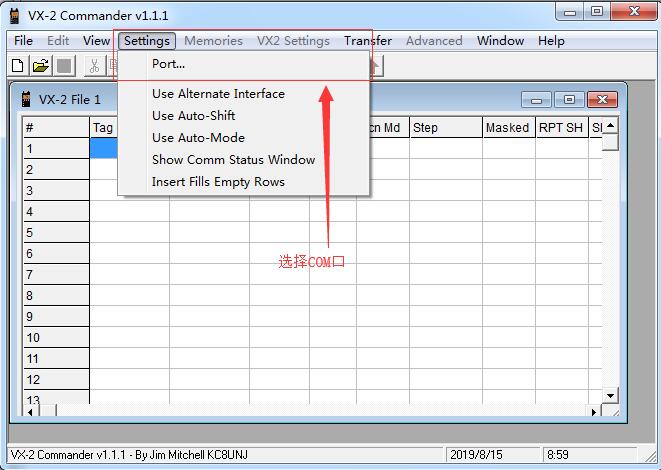Toggle Insert Fills Empty Rows

tap(218, 182)
